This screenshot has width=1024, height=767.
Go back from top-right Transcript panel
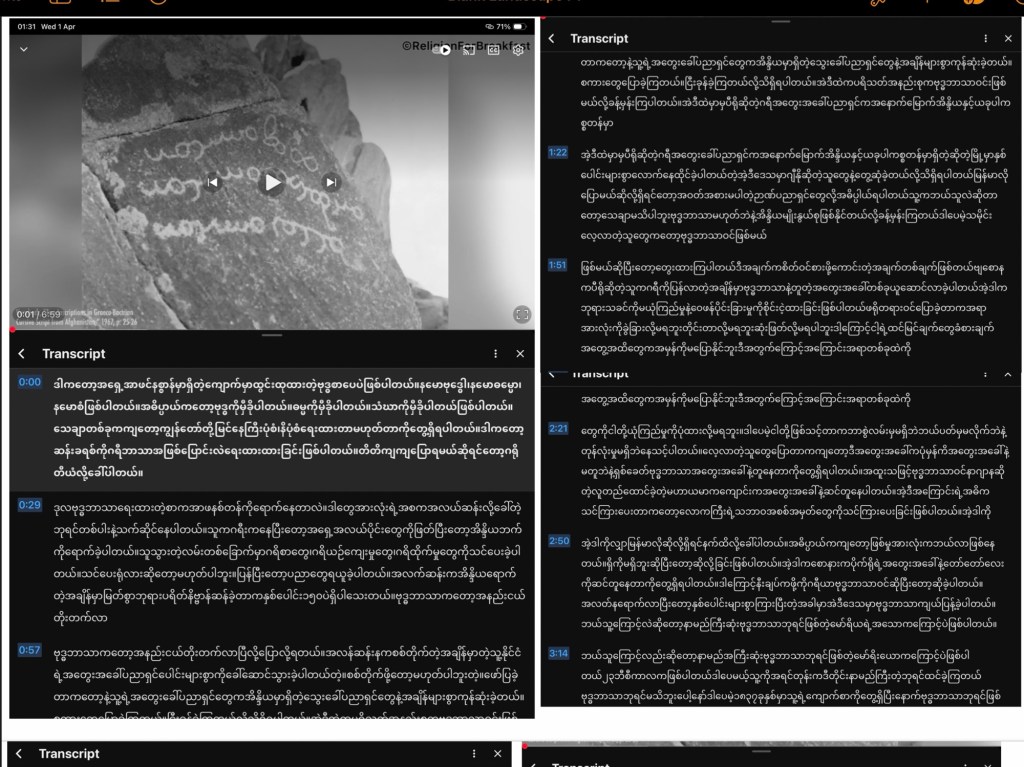coord(551,38)
